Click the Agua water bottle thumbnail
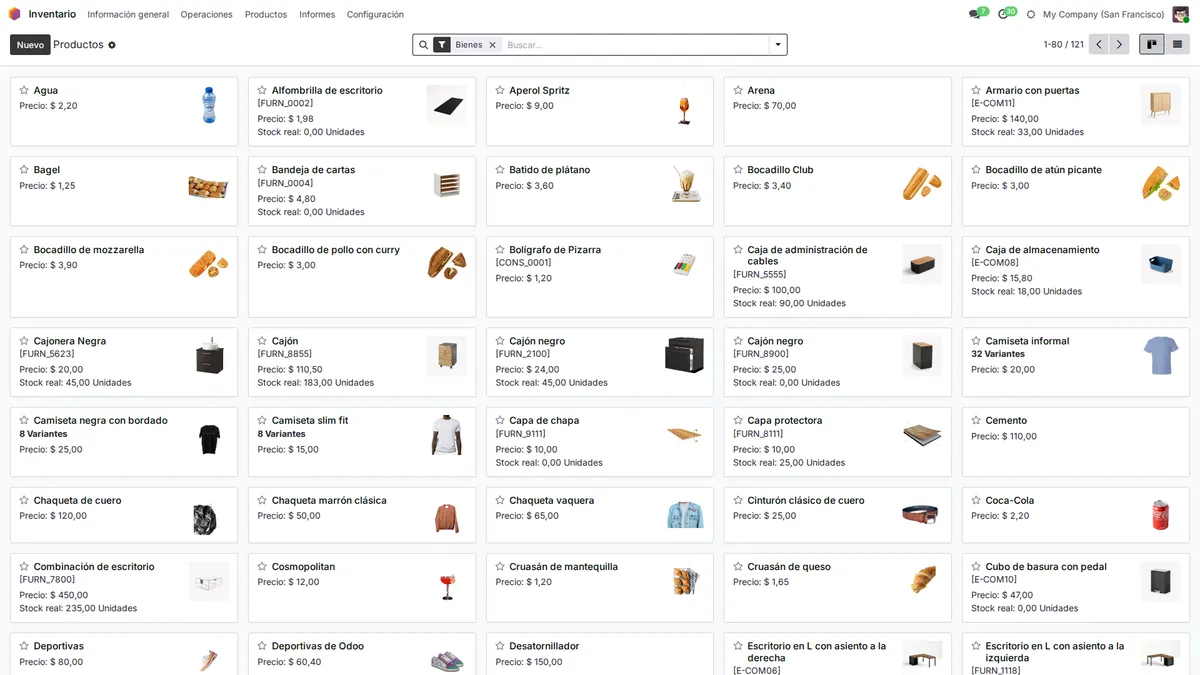This screenshot has height=675, width=1200. click(x=208, y=105)
